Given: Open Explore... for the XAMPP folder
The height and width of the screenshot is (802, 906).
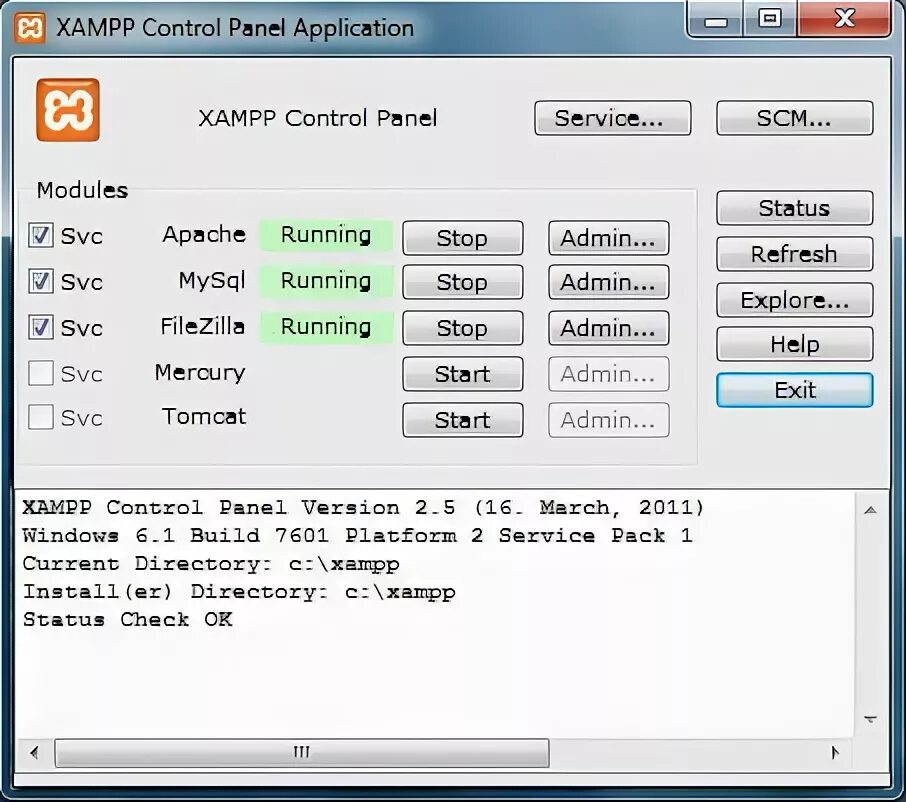Looking at the screenshot, I should point(794,300).
